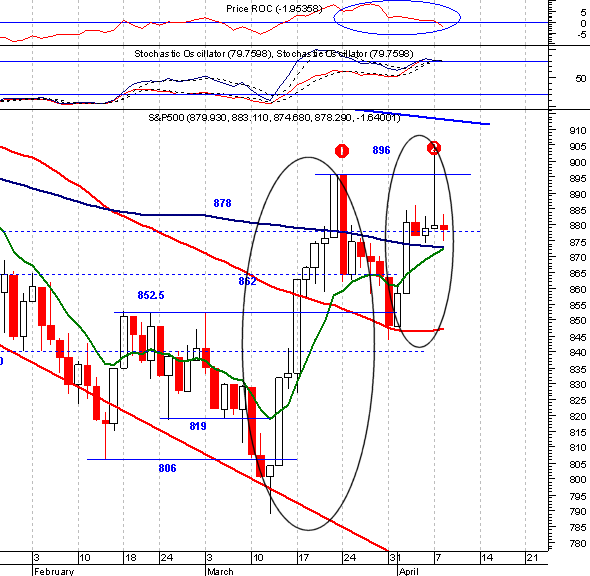Click the S&P500 price data header
The image size is (590, 576).
(274, 118)
